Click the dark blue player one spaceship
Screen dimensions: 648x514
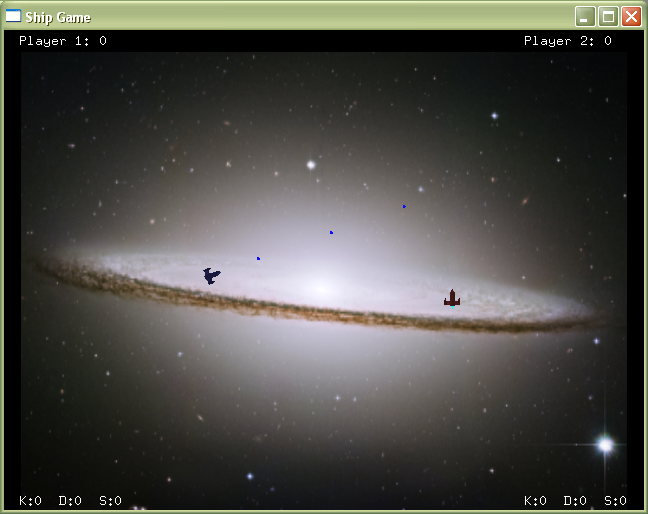click(212, 276)
